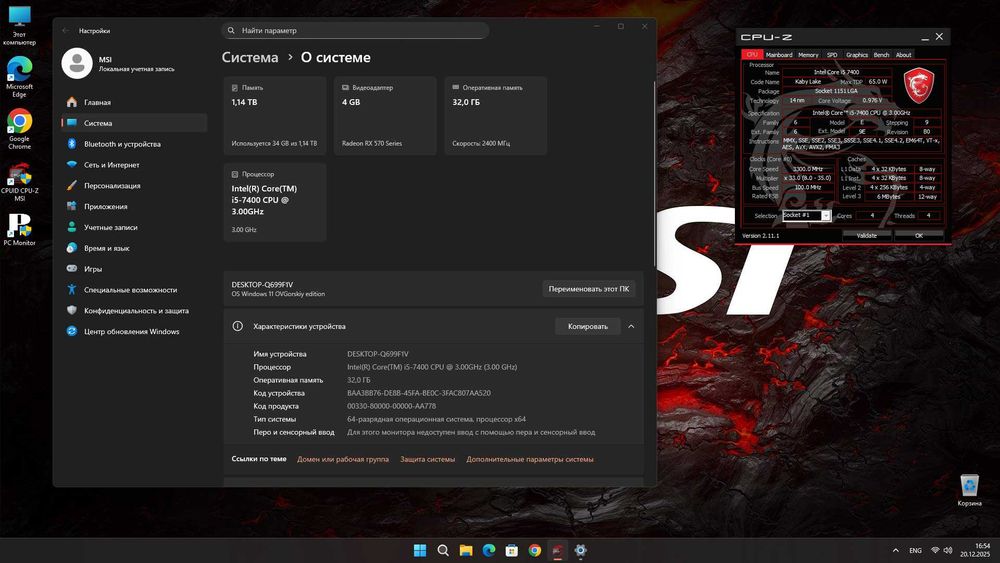Image resolution: width=1000 pixels, height=563 pixels.
Task: Open CPUID CPU-Z MSI desktop shortcut
Action: click(19, 182)
